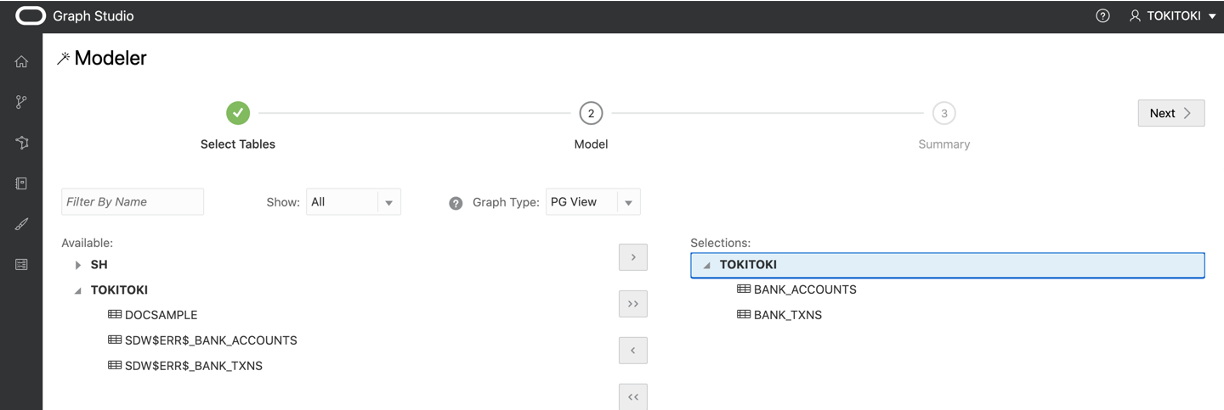Focus the Filter By Name field
Screen dimensions: 1224x410
click(132, 202)
